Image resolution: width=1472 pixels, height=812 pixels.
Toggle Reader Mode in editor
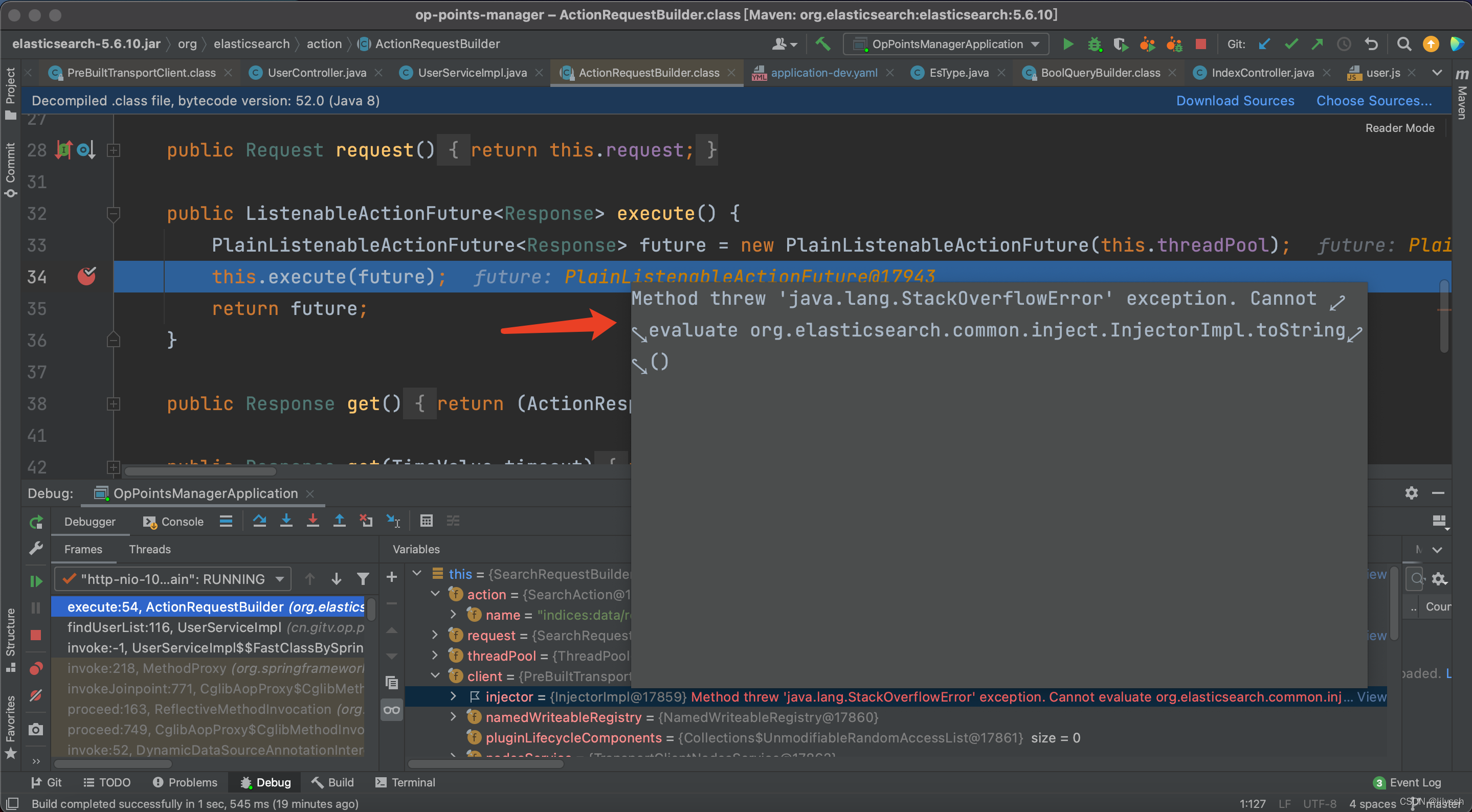[x=1399, y=128]
